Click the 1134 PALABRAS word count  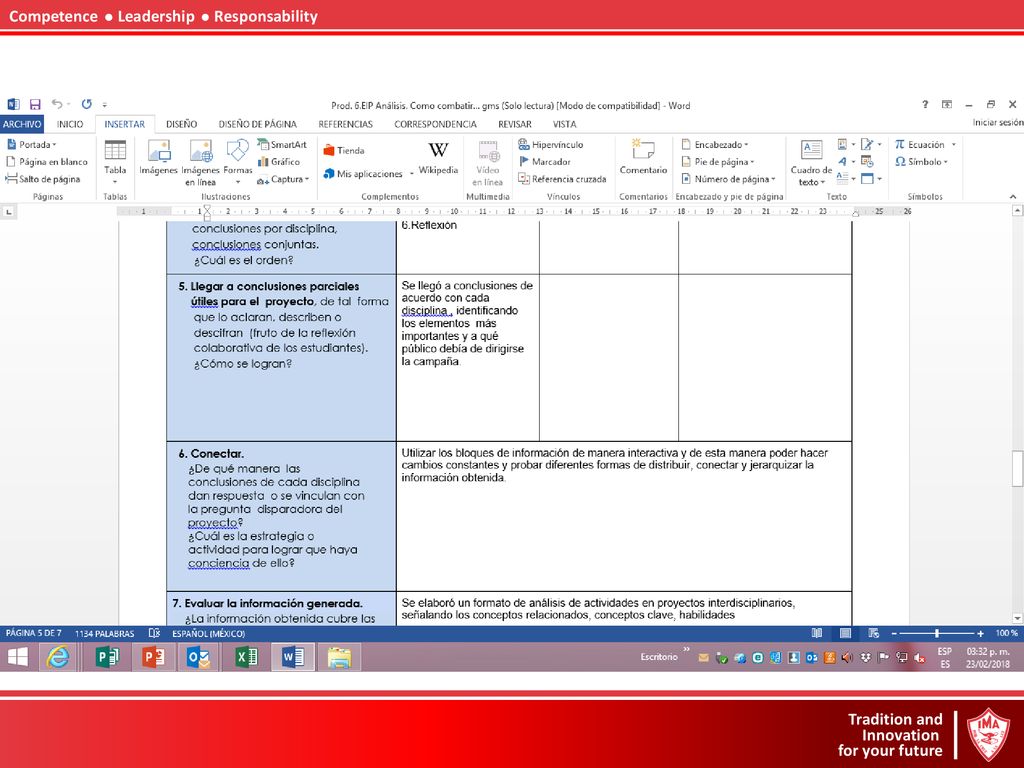click(x=104, y=633)
